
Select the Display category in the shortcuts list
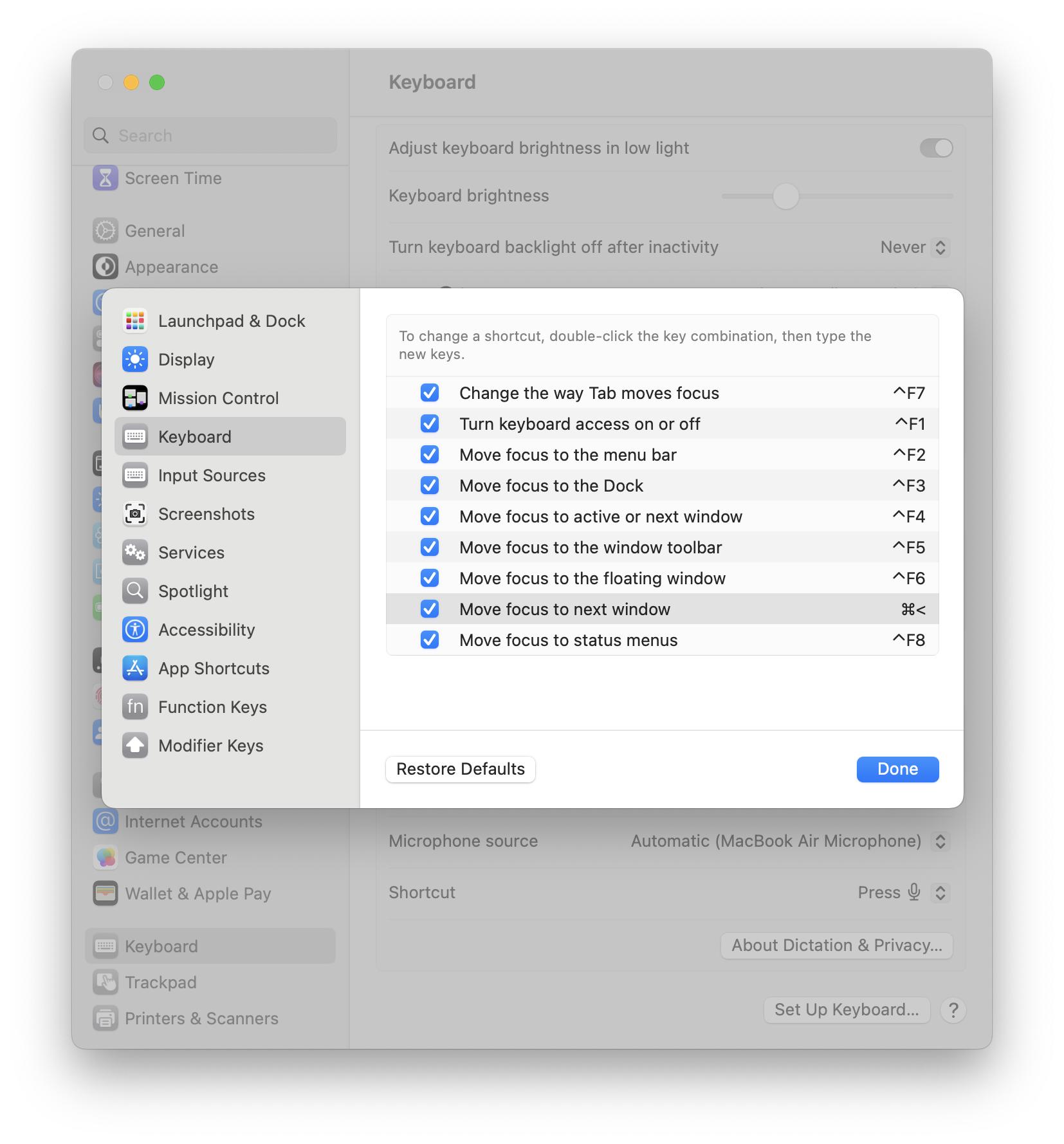click(186, 359)
